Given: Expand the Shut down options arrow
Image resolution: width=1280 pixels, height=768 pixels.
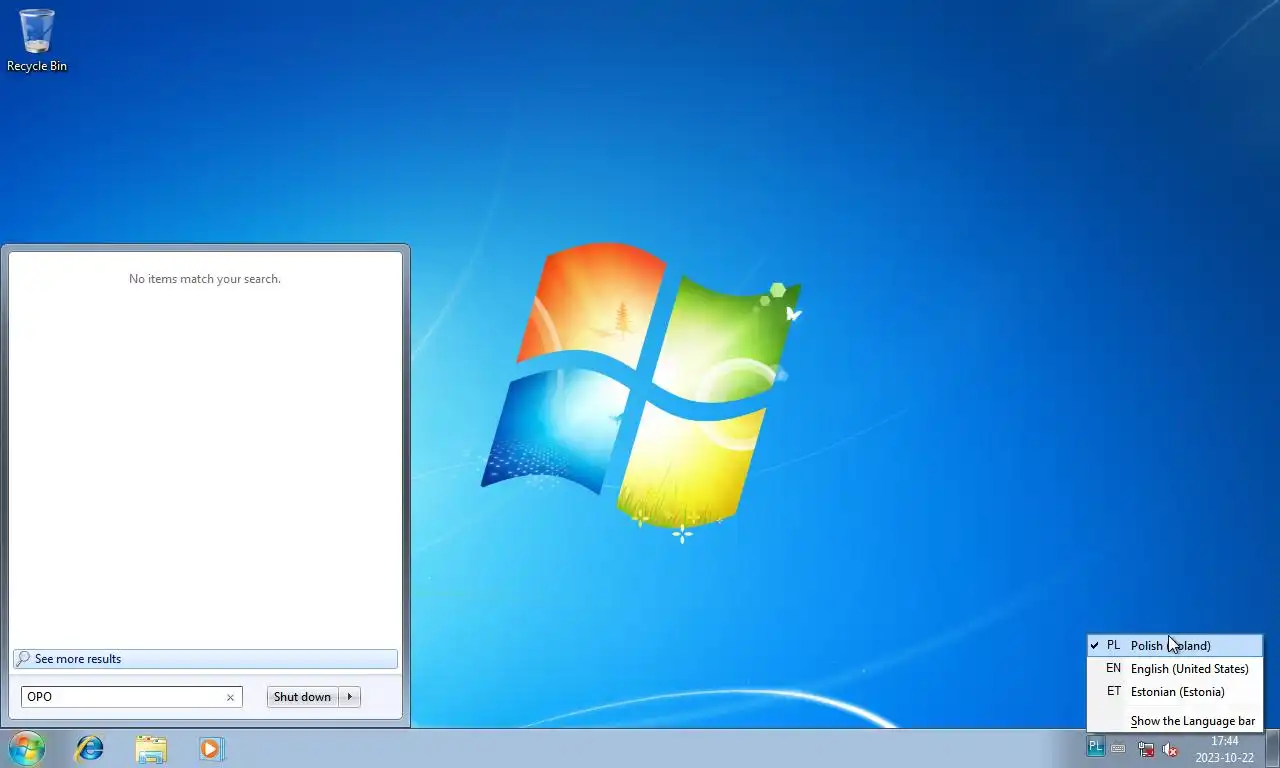Looking at the screenshot, I should pos(349,697).
